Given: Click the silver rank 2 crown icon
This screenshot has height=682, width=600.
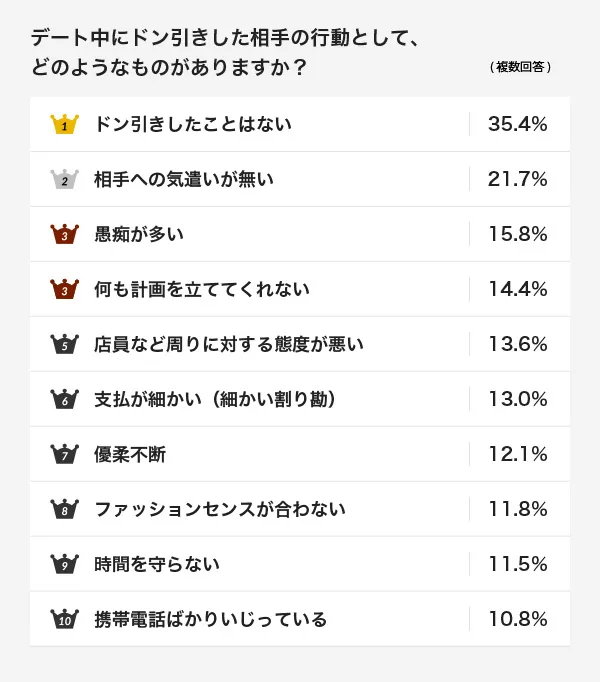Looking at the screenshot, I should coord(64,180).
